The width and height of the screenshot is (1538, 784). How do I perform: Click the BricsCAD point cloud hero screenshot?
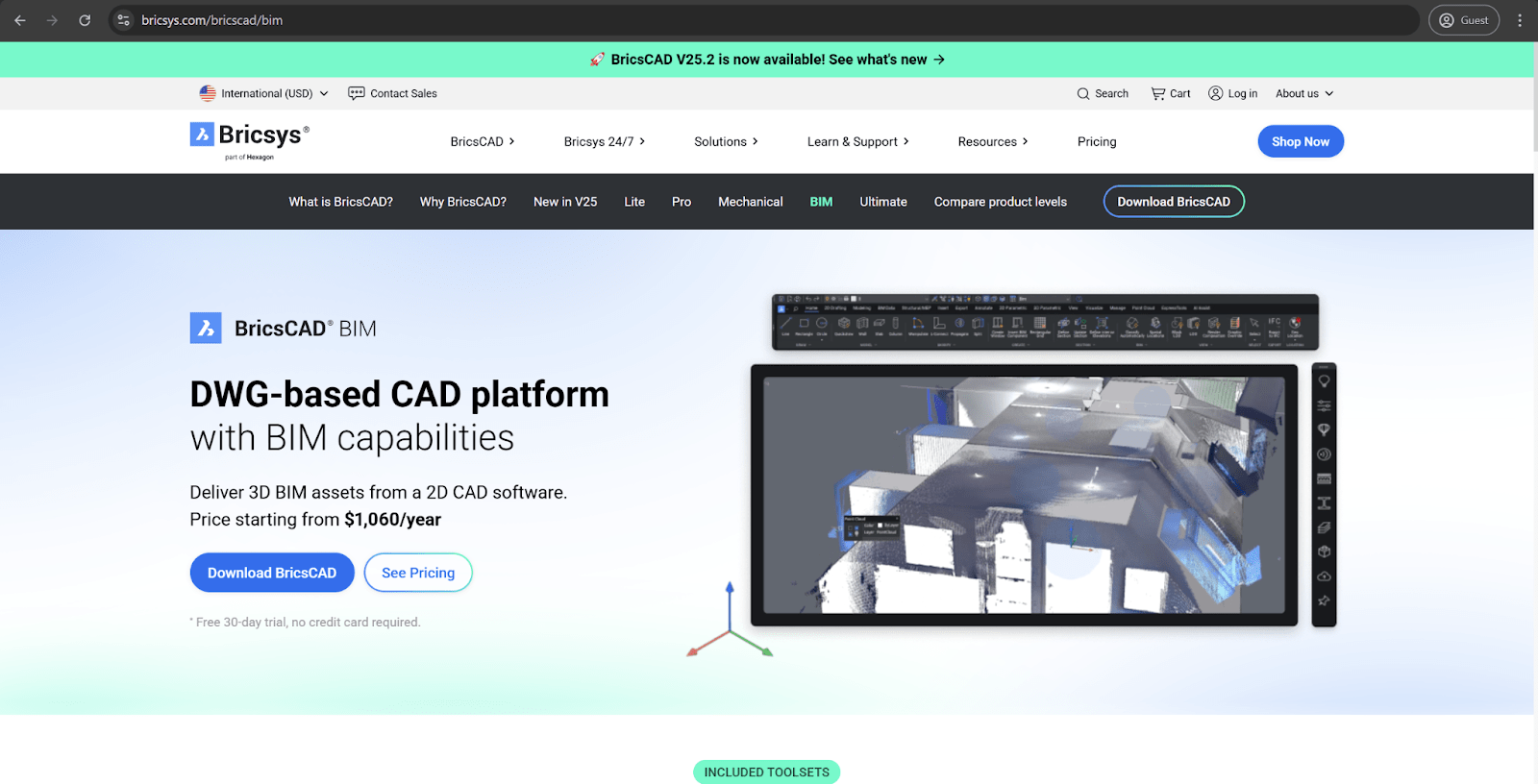click(x=1024, y=495)
